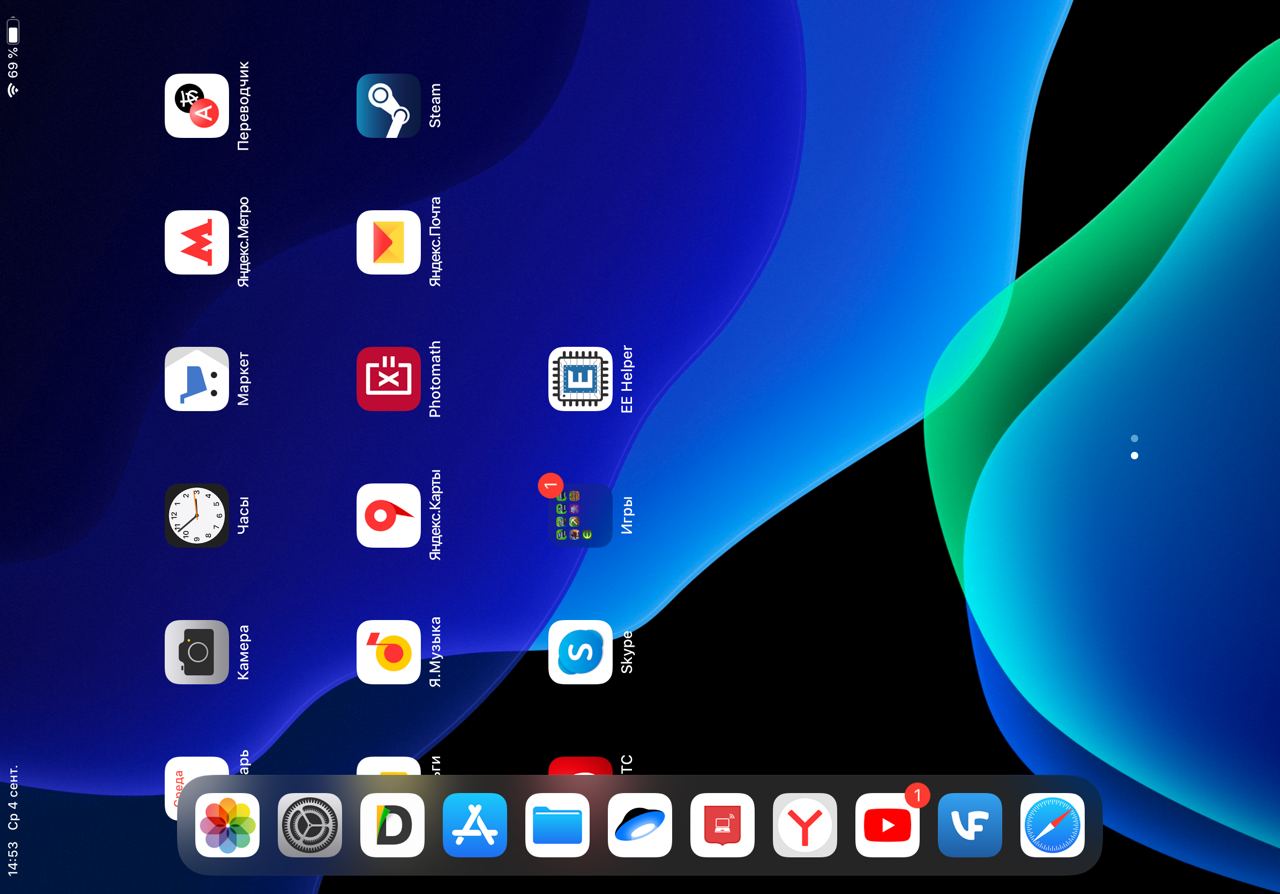Tap the battery indicator in status bar

coord(13,31)
